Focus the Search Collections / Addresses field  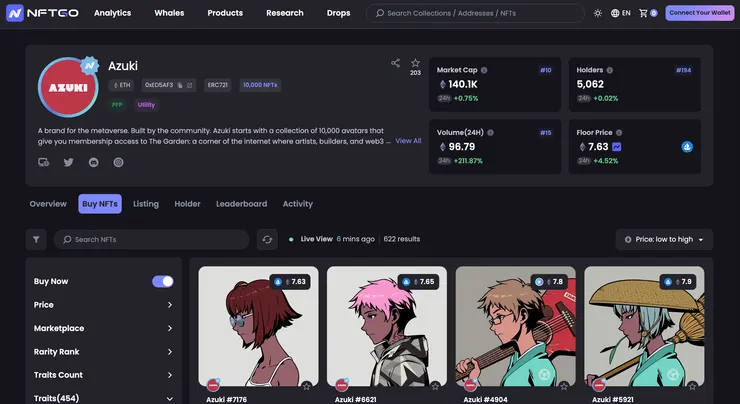475,13
